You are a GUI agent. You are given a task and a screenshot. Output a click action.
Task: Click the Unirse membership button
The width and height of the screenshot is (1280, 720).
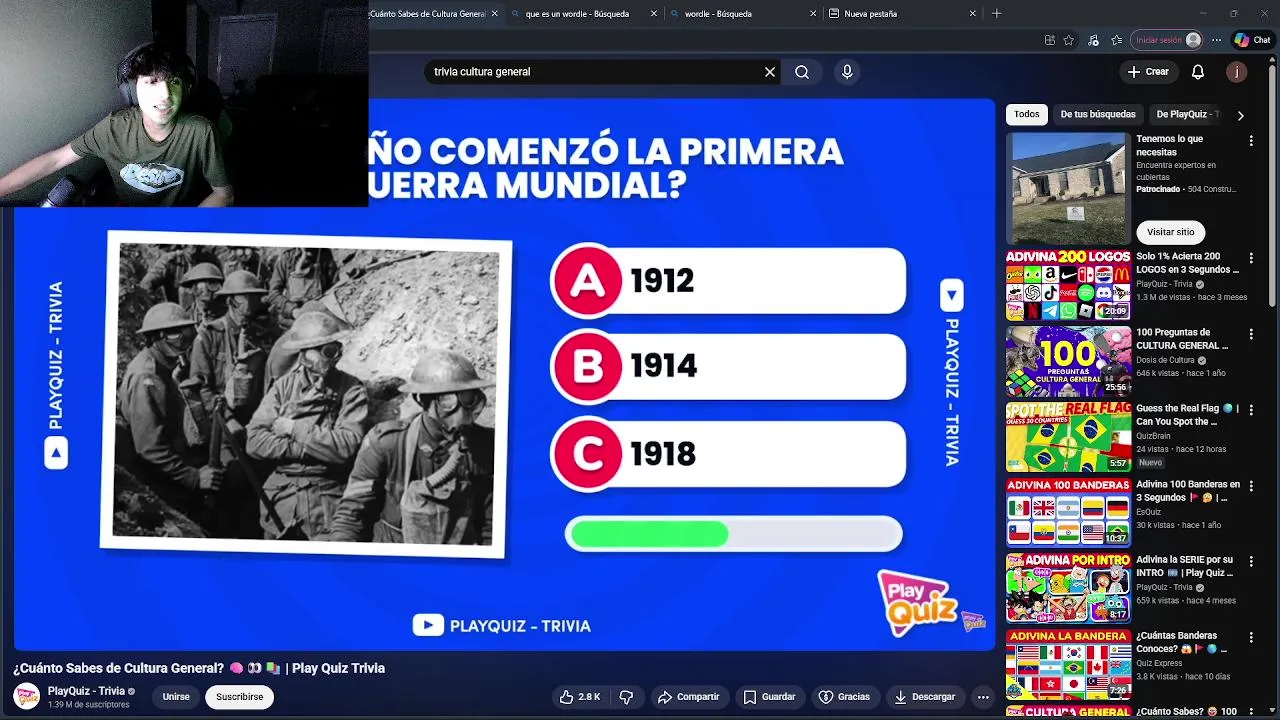[176, 697]
